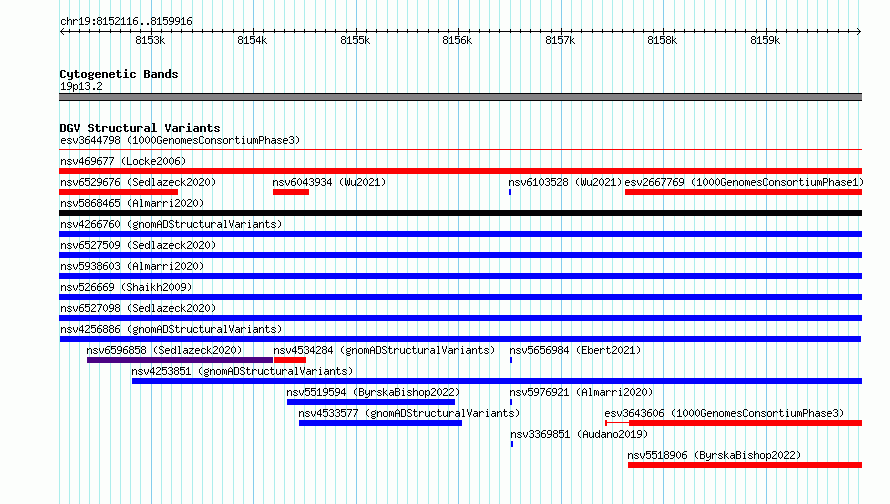Select the 19p13.2 band label
This screenshot has height=504, width=890.
coord(81,86)
